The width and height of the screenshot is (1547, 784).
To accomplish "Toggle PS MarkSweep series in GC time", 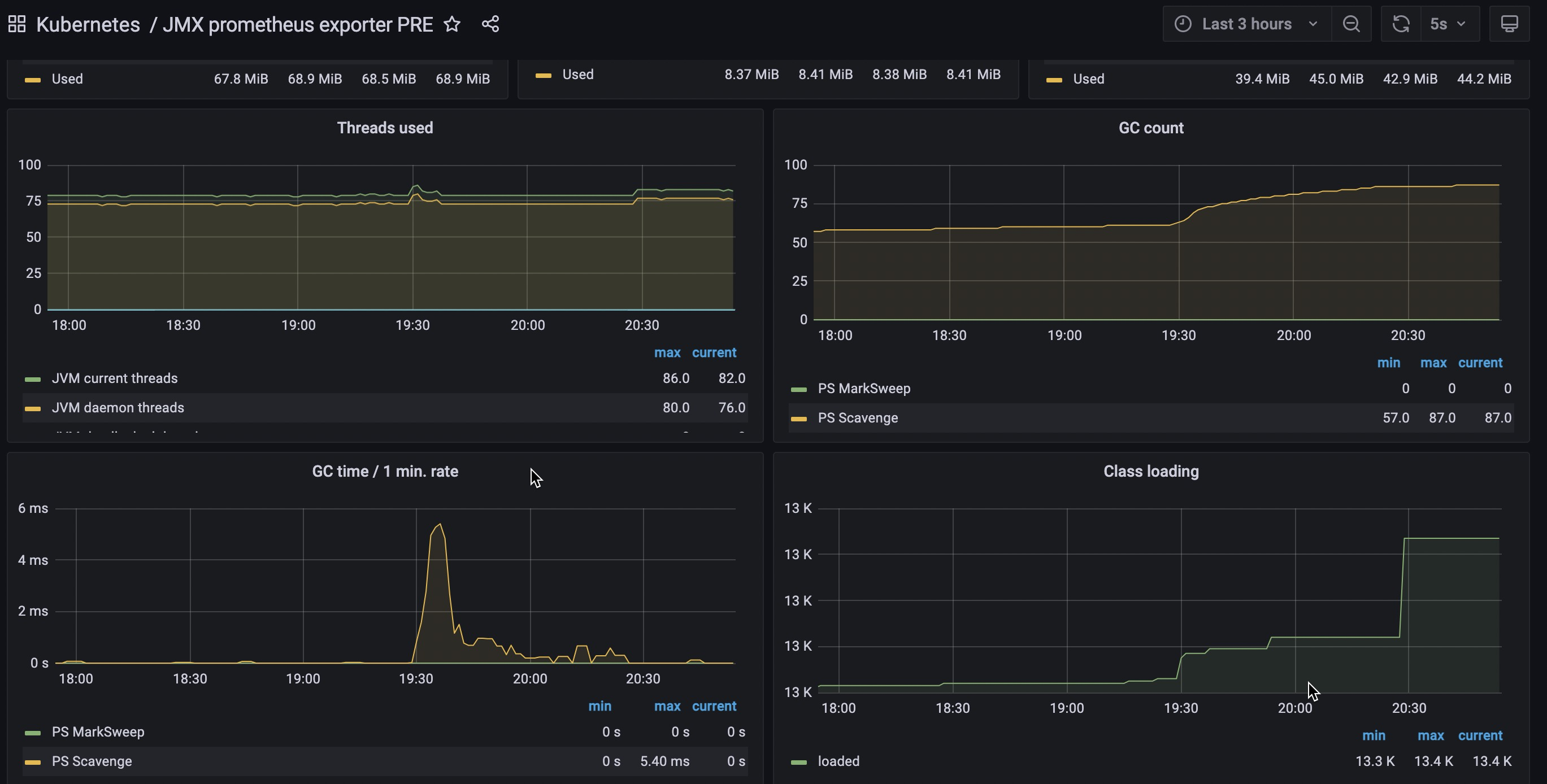I will point(98,732).
